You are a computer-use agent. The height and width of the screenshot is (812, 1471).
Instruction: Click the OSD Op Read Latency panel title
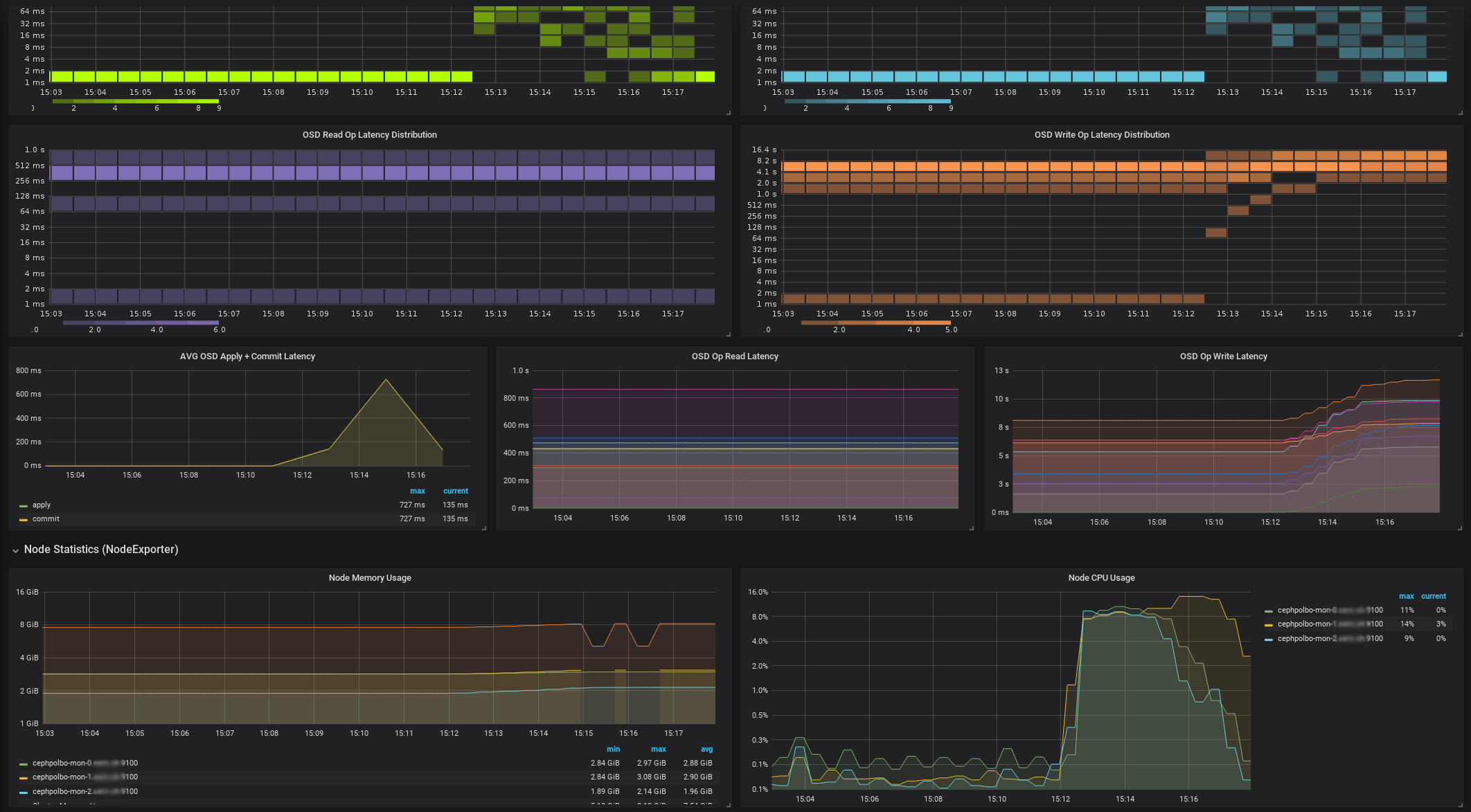coord(735,357)
